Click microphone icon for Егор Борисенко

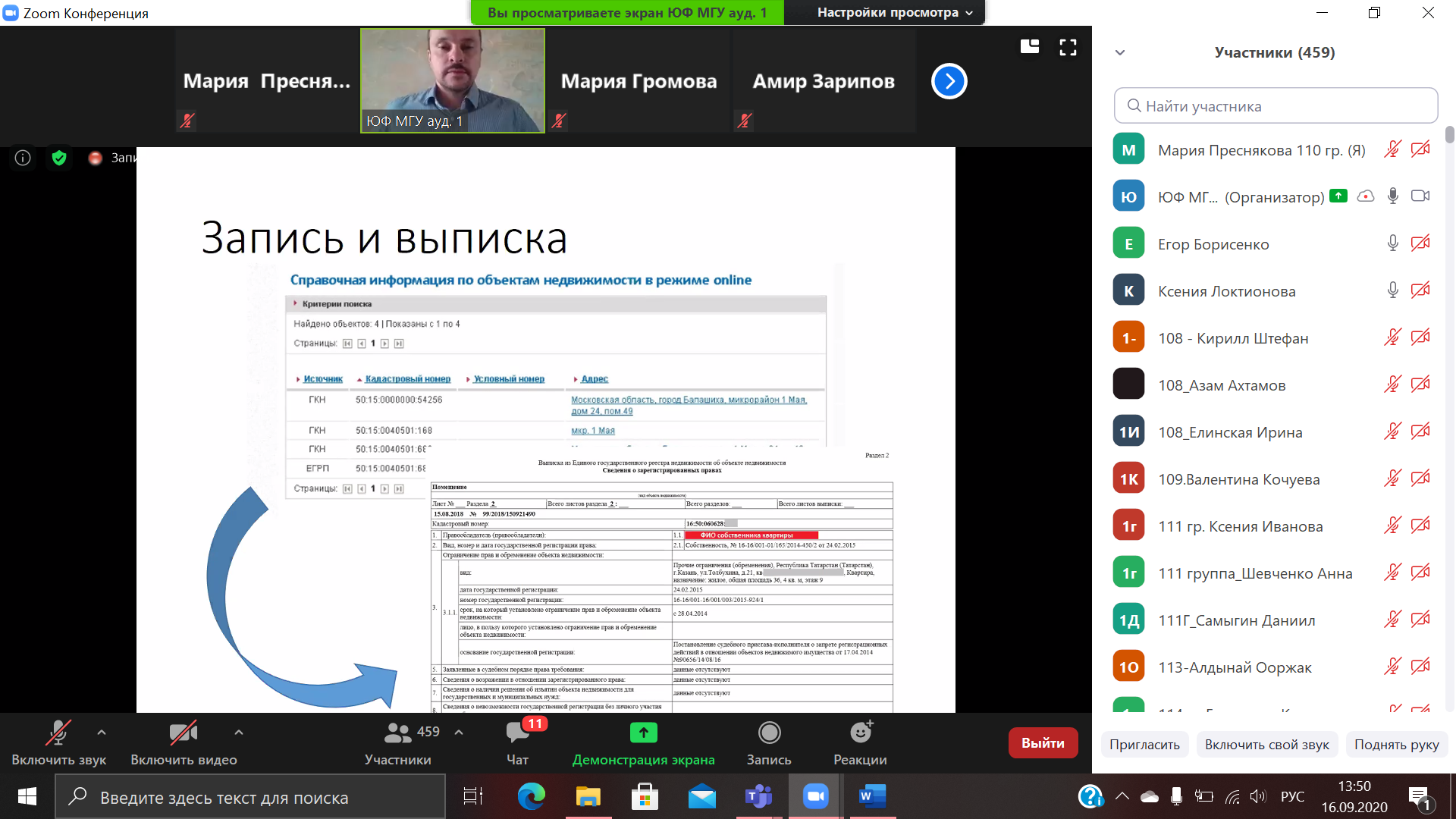click(x=1392, y=243)
